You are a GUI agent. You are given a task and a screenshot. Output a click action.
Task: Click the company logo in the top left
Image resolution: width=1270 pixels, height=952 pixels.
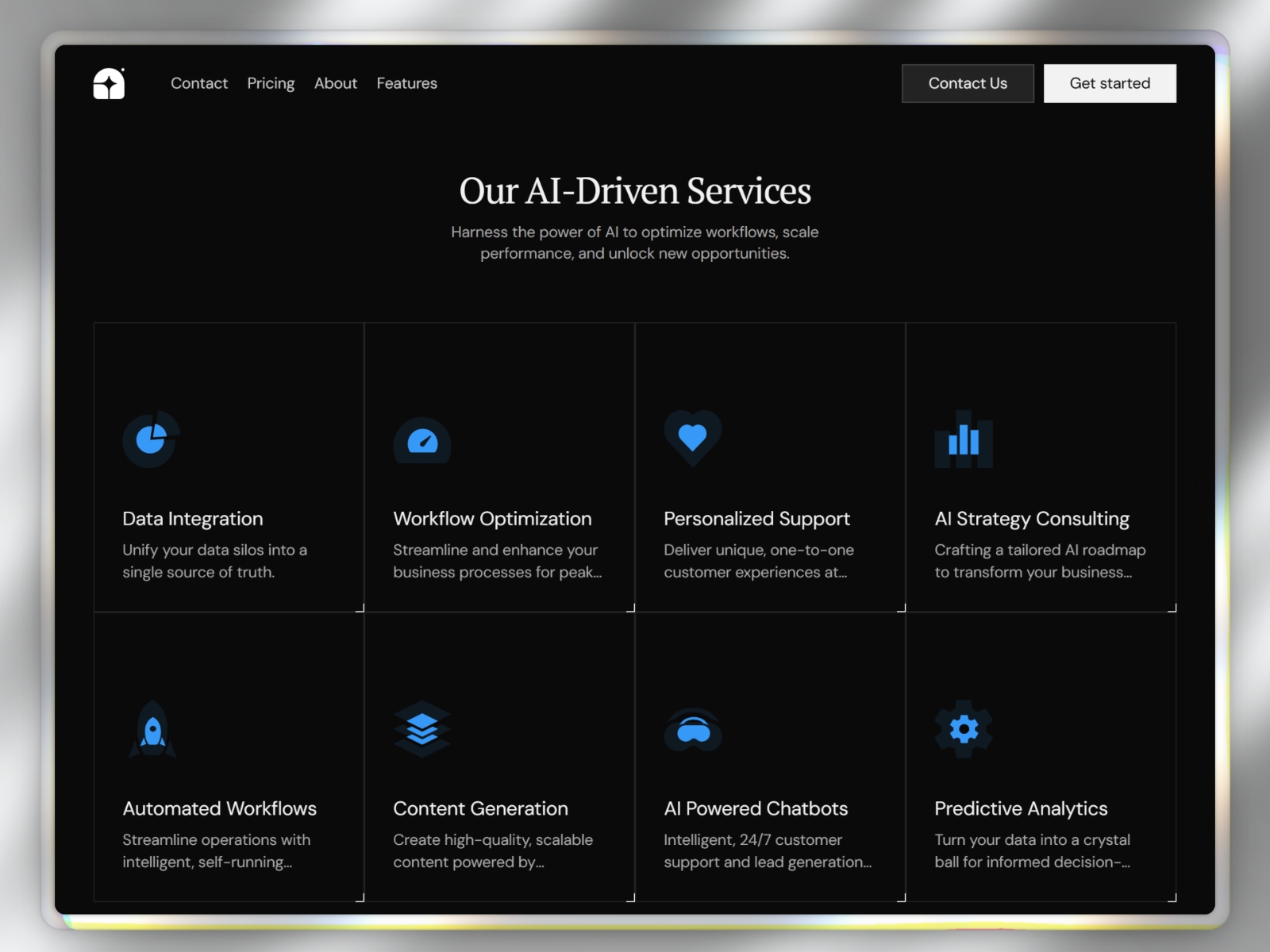click(x=110, y=83)
